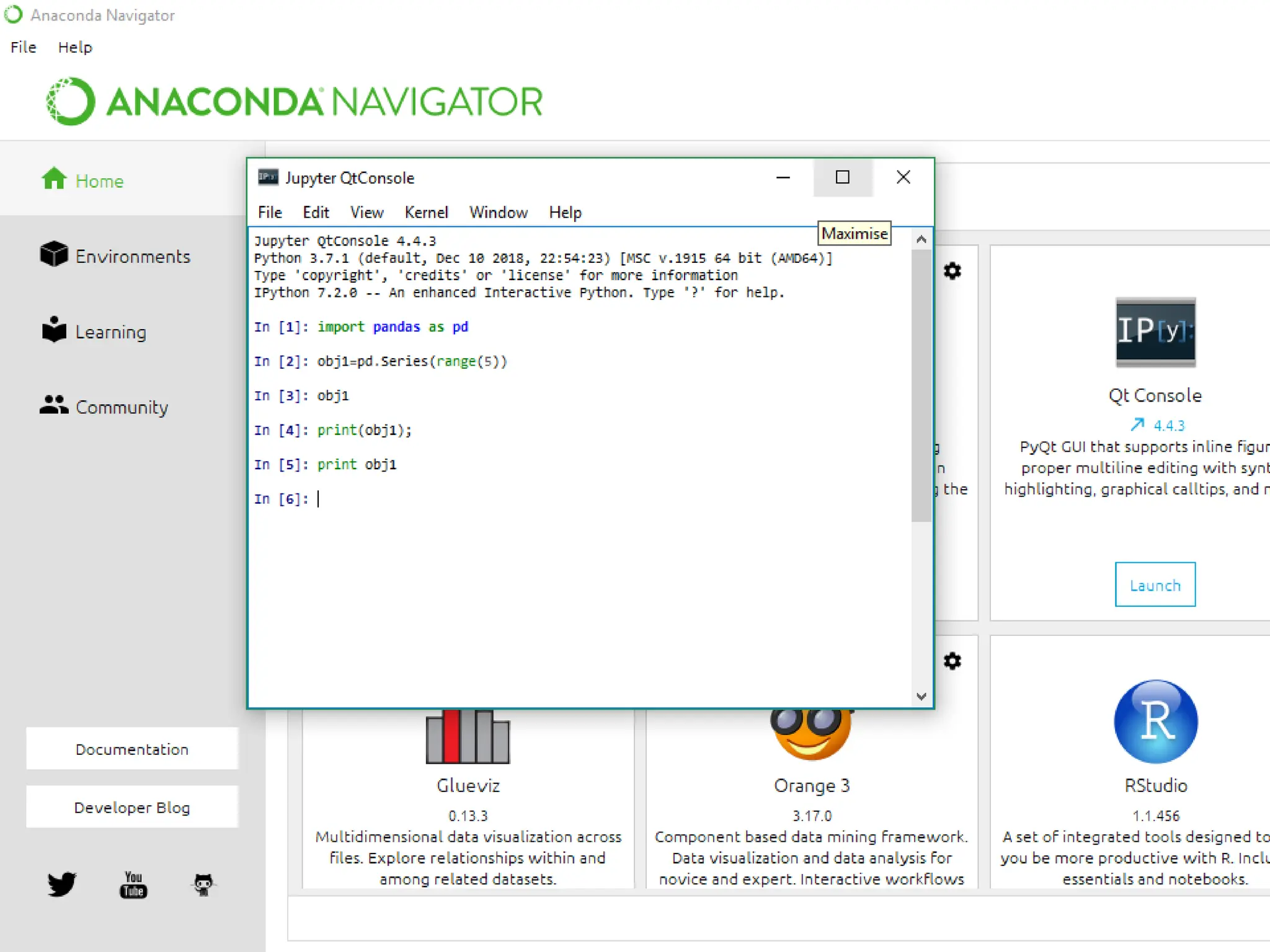The width and height of the screenshot is (1270, 952).
Task: Click the Orange 3 application icon
Action: click(810, 734)
